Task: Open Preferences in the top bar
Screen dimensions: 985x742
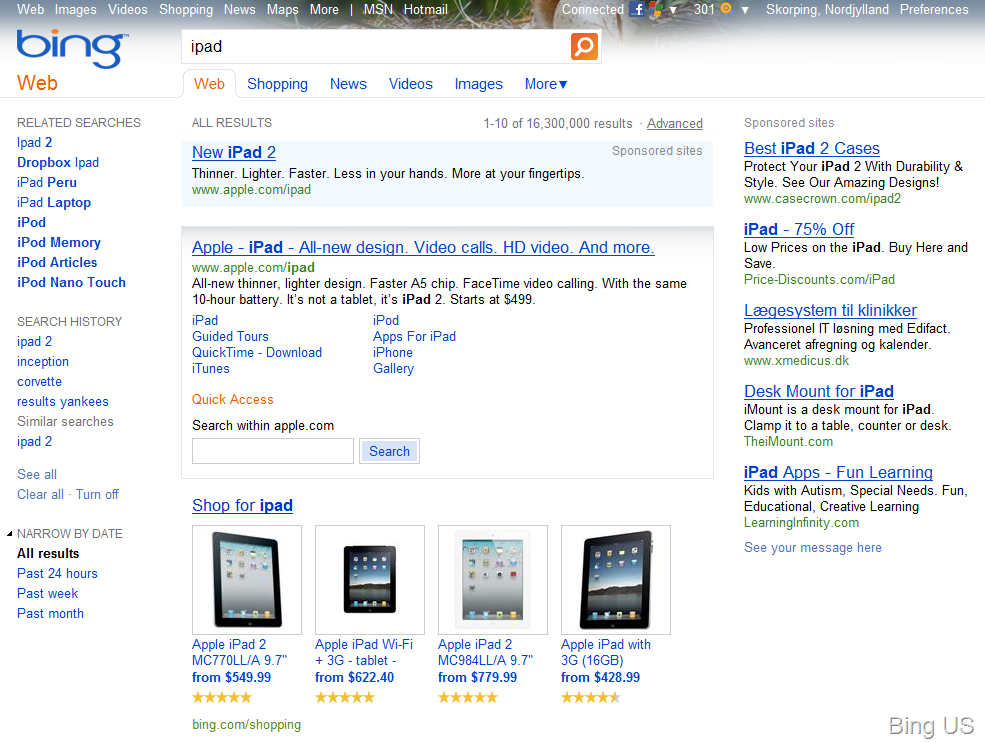Action: (x=933, y=9)
